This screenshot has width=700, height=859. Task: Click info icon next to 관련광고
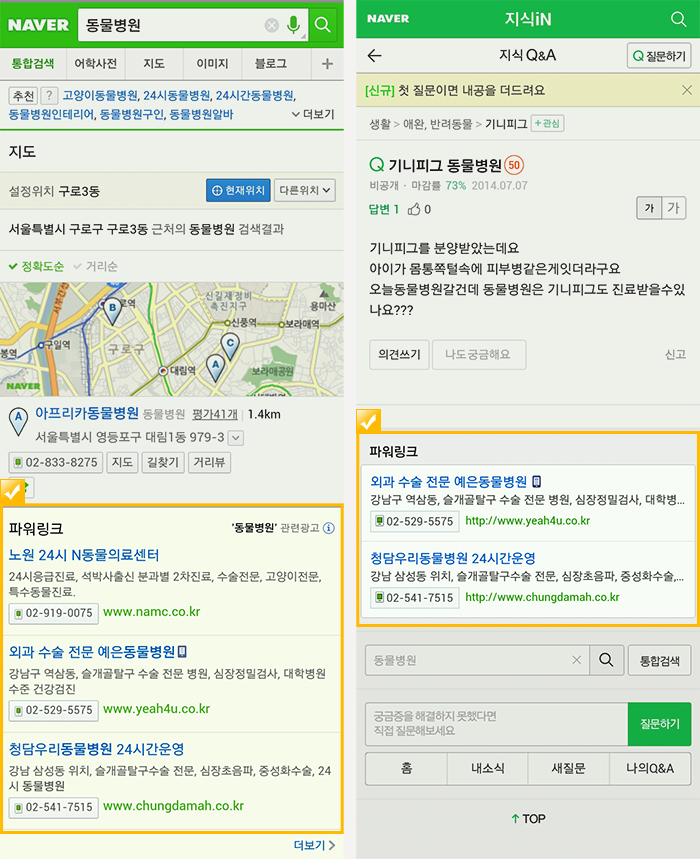click(329, 528)
